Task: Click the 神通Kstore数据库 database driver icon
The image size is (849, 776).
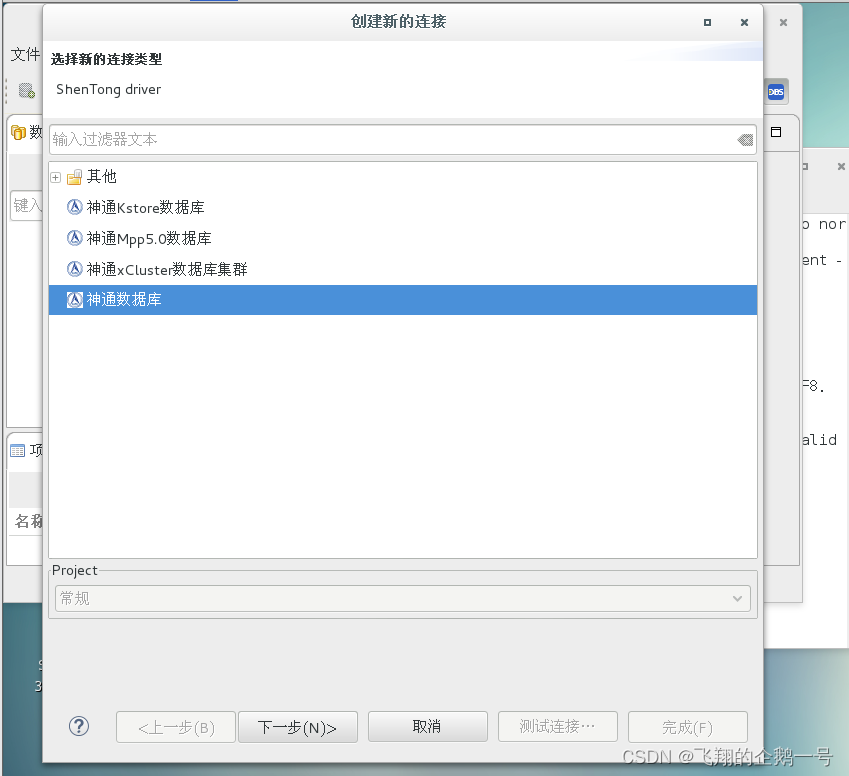Action: click(74, 207)
